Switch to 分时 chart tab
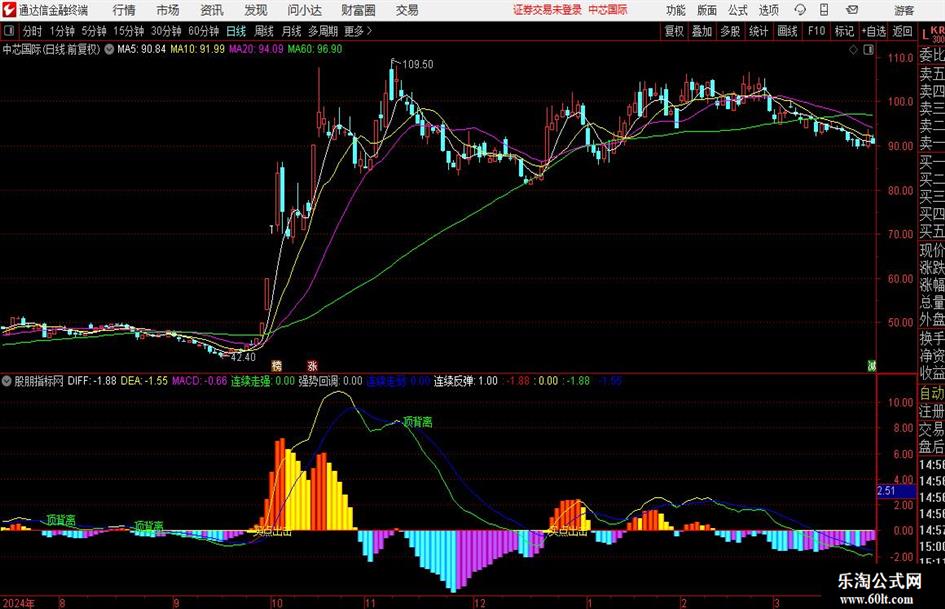The height and width of the screenshot is (609, 945). click(33, 31)
